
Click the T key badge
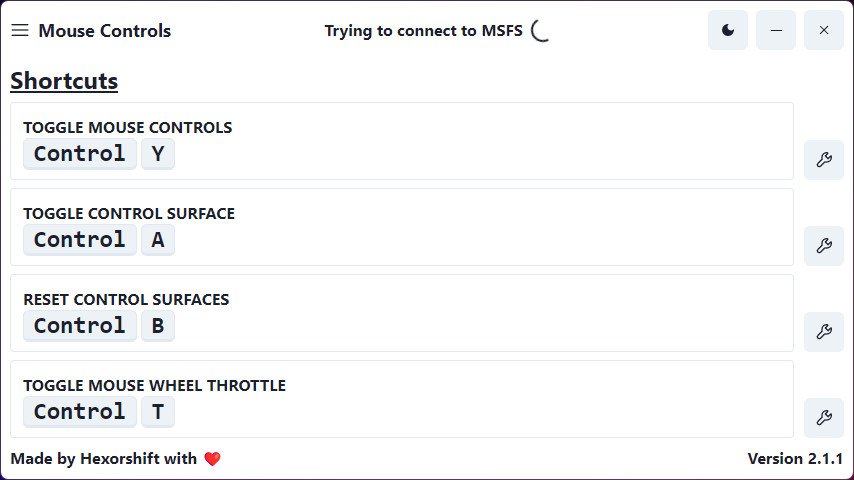[158, 412]
